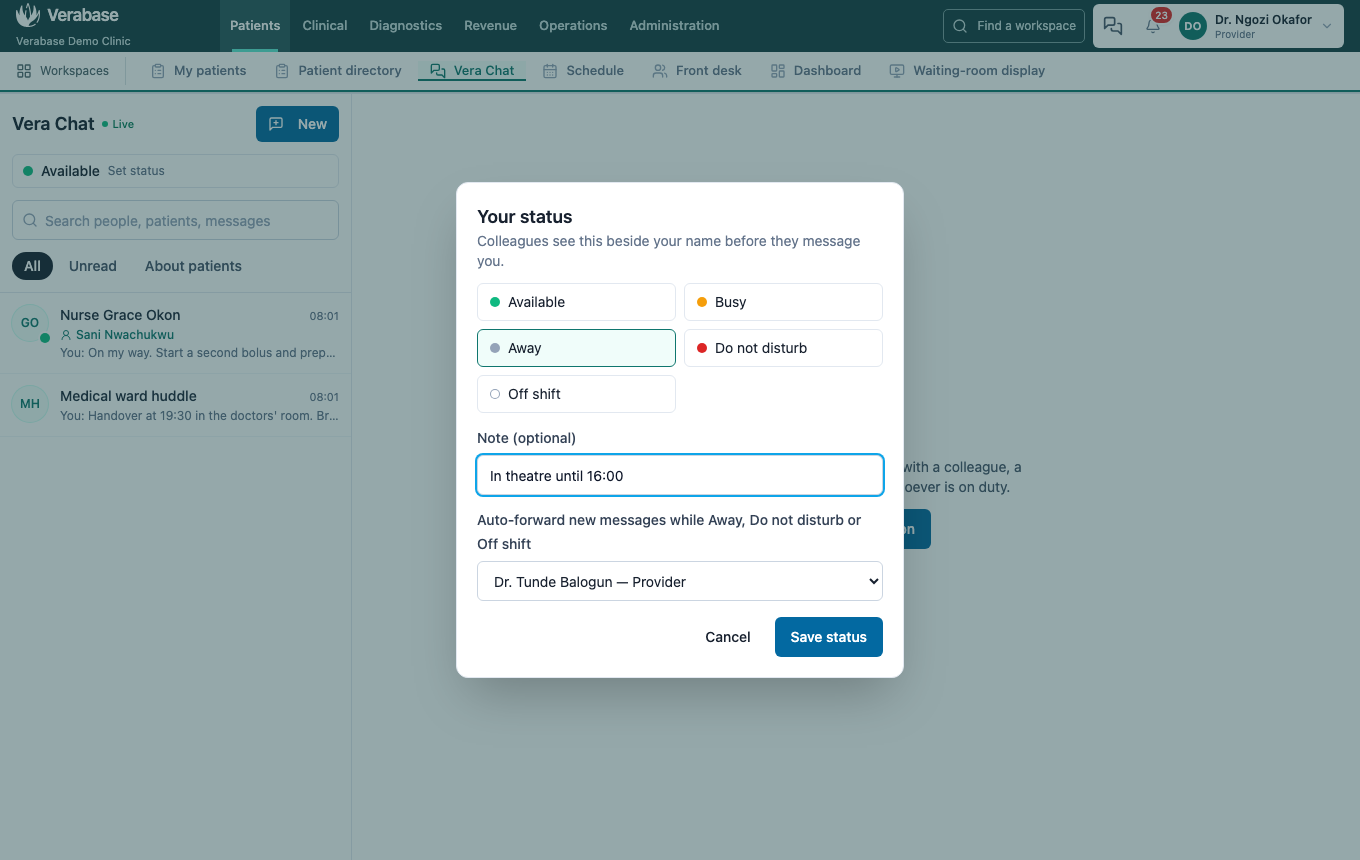Open the notifications bell with 23 badge
The image size is (1360, 860).
point(1153,26)
